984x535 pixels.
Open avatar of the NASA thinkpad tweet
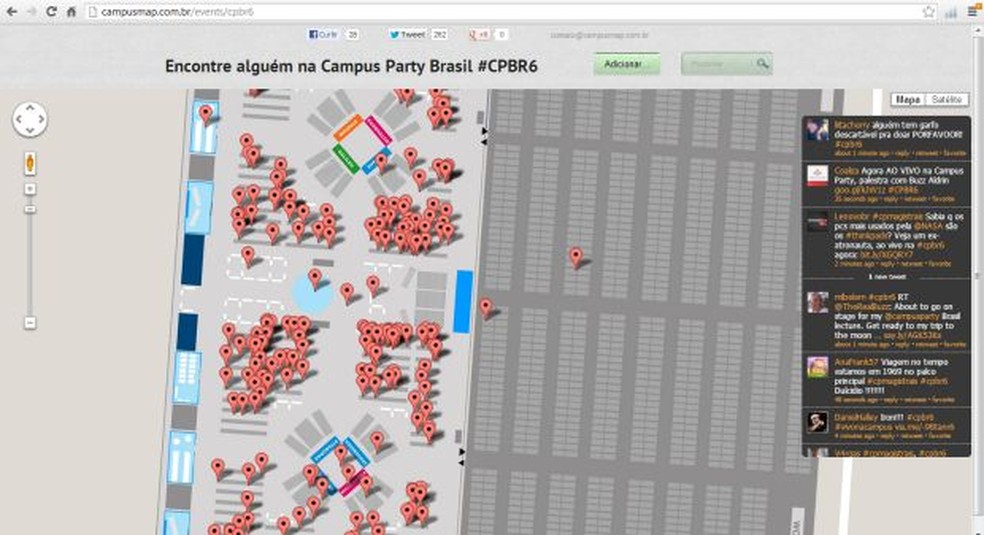click(817, 222)
